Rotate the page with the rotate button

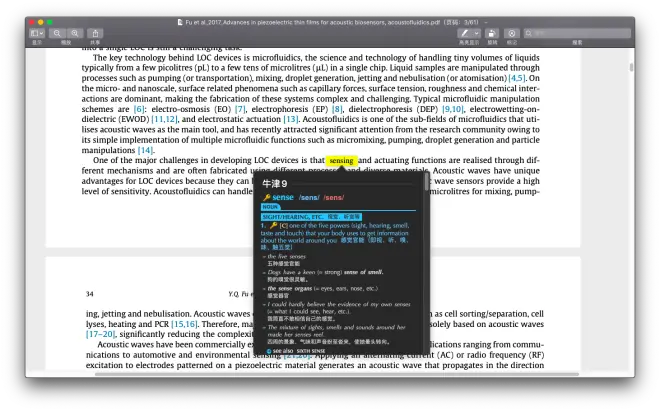tap(492, 33)
